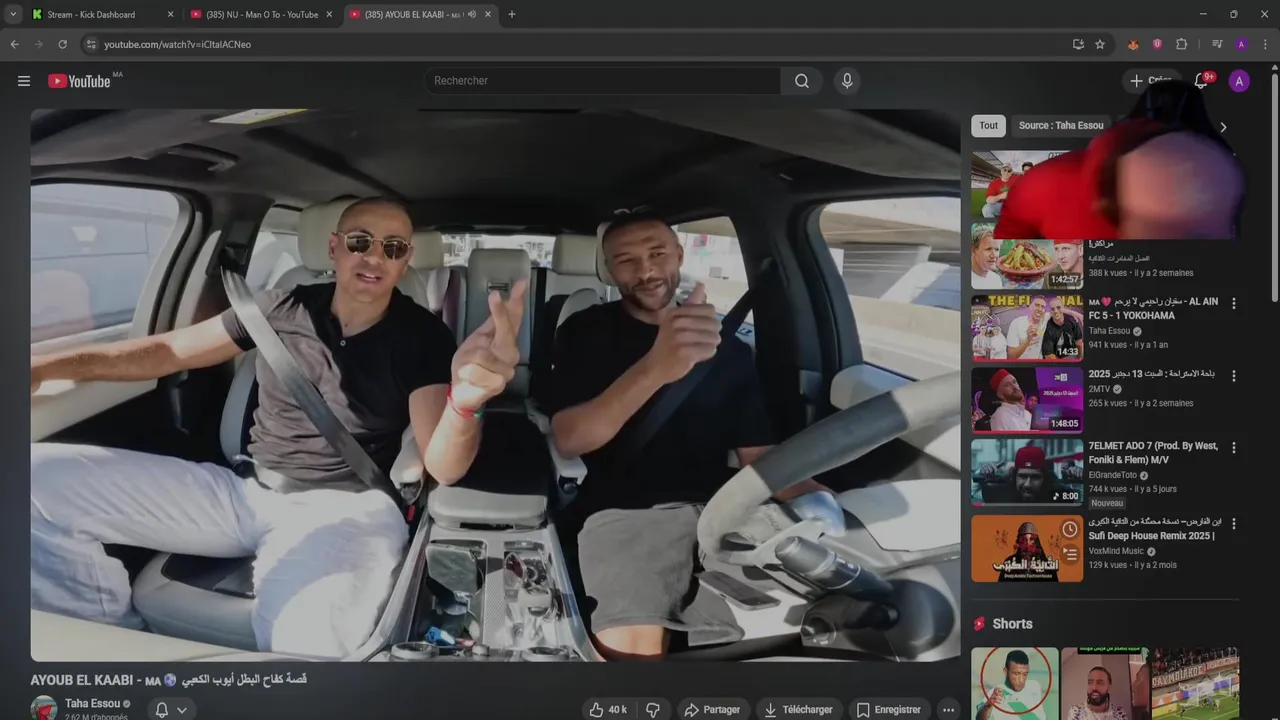Screen dimensions: 1280x720
Task: Click the Rechercher search input field
Action: tap(603, 81)
